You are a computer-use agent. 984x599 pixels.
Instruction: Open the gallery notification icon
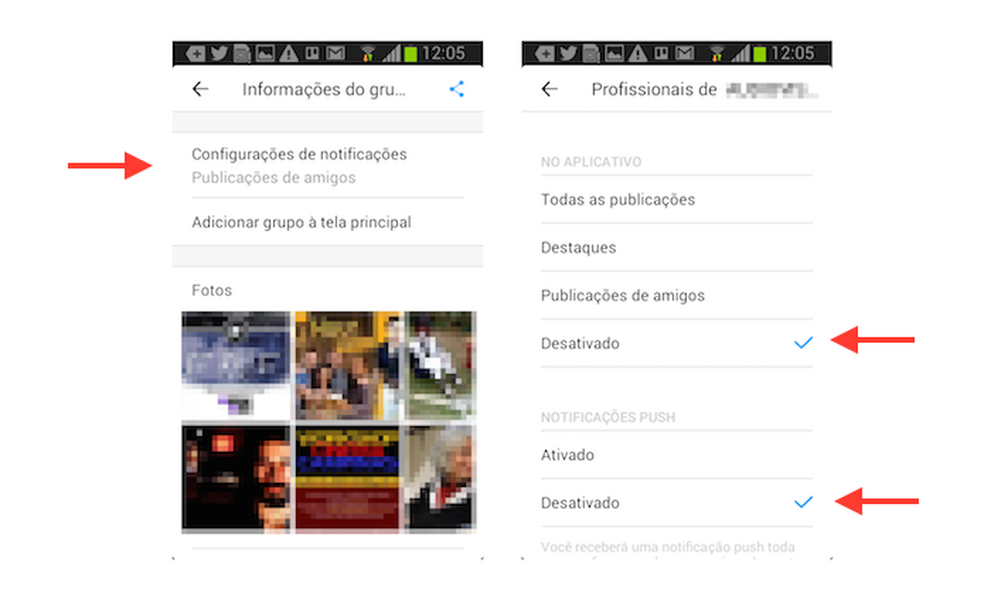[x=264, y=52]
